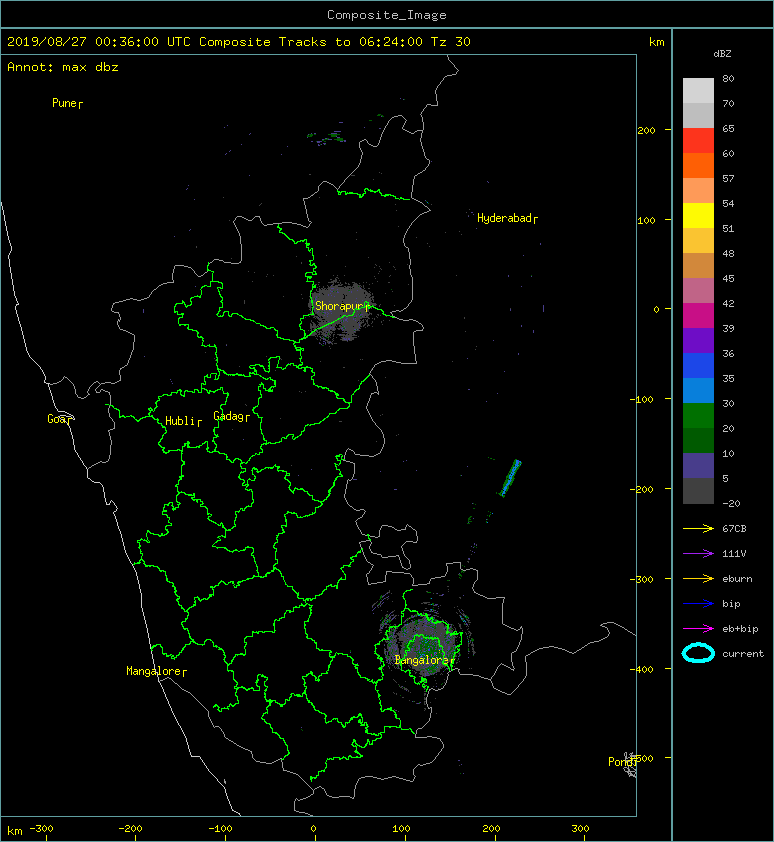The image size is (774, 842).
Task: Click the blue radar streak east of map
Action: click(x=511, y=477)
